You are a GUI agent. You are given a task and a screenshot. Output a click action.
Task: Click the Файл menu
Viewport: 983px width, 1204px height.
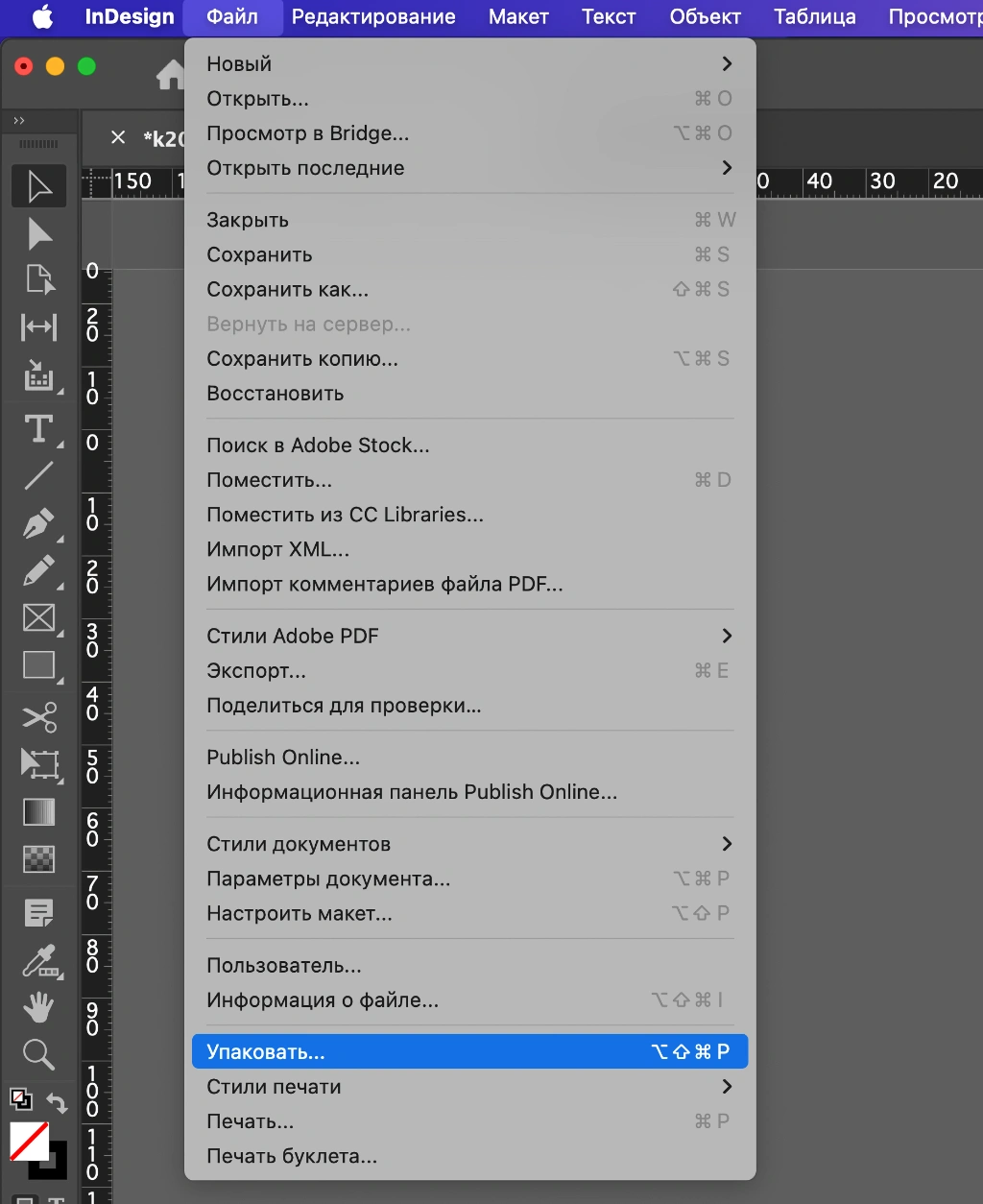tap(232, 16)
